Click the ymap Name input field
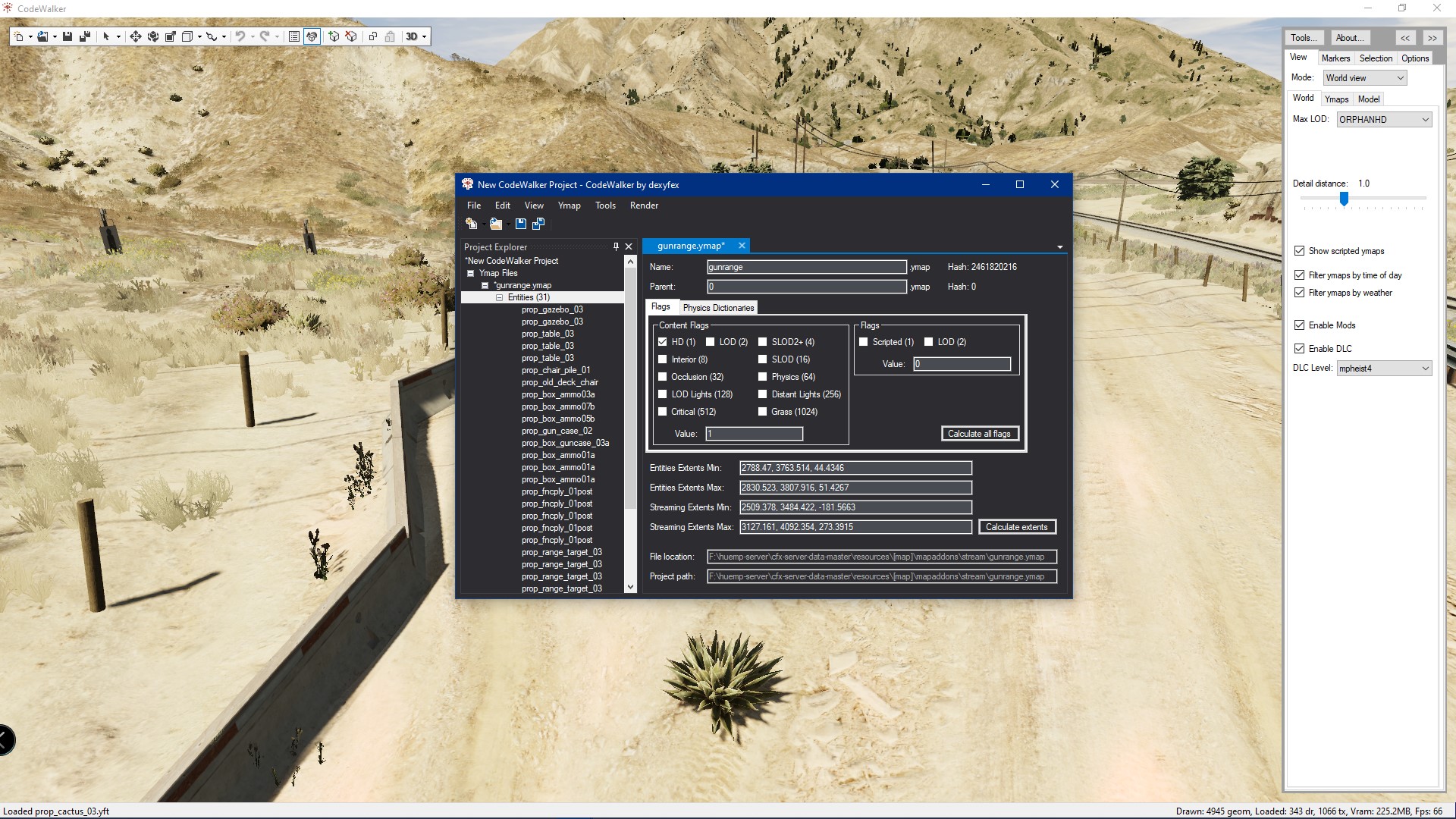 pos(806,267)
